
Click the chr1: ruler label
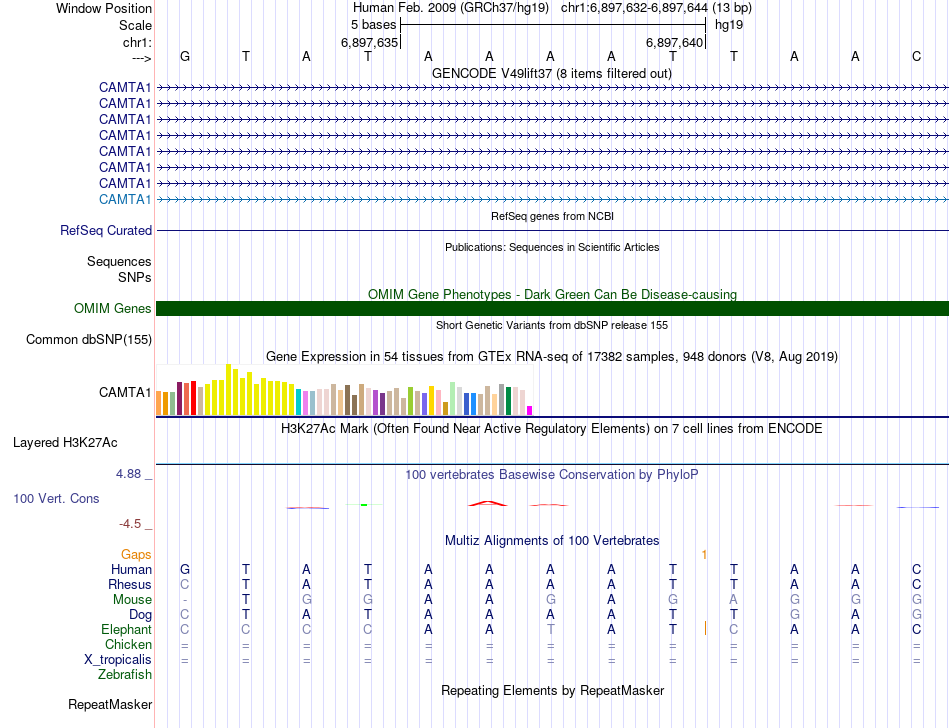pos(137,42)
